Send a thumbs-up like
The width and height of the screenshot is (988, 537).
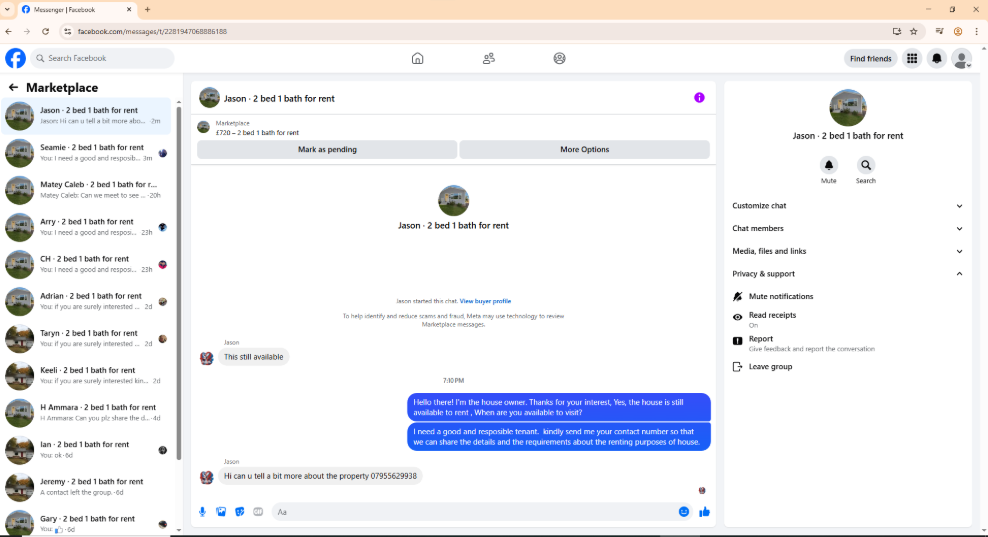(704, 512)
